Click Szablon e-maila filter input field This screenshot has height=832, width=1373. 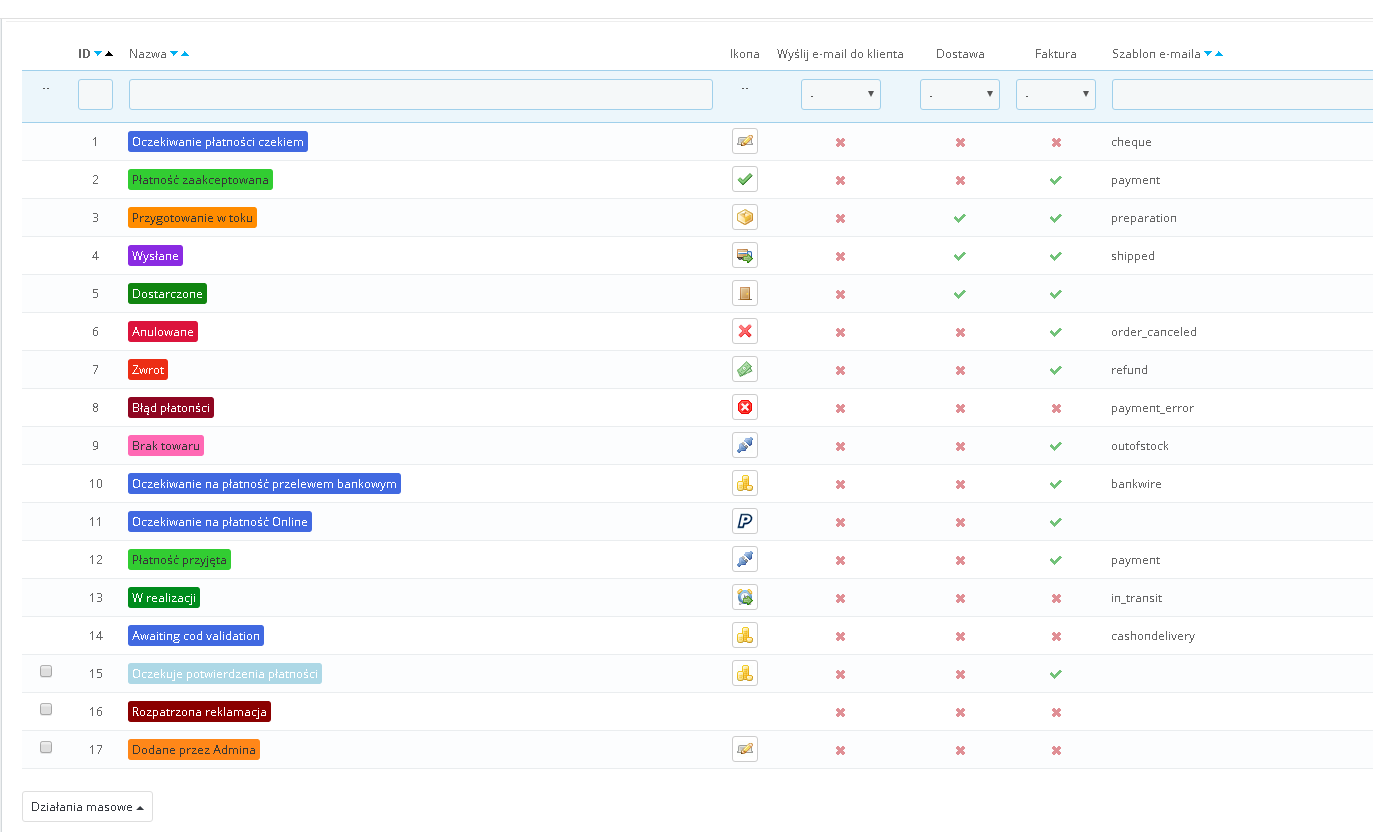1242,95
